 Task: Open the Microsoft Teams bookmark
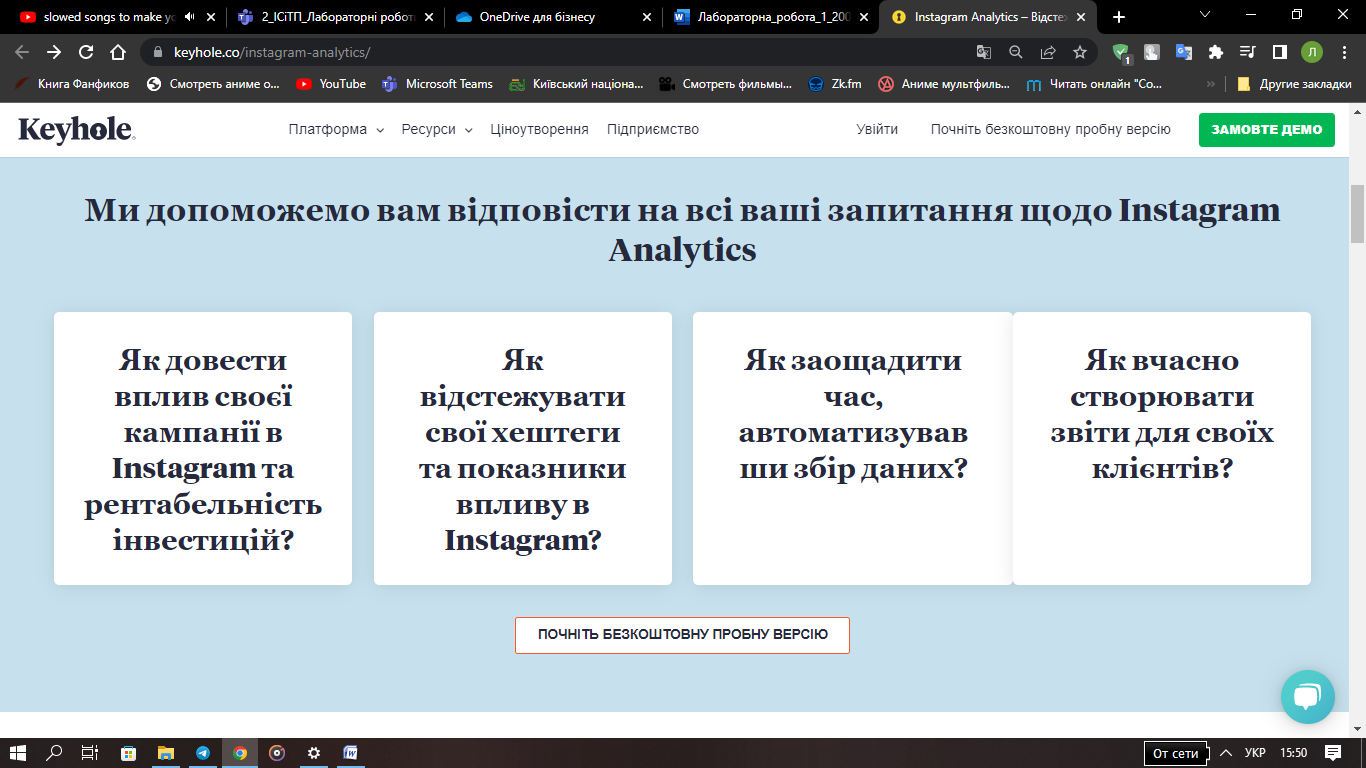437,84
